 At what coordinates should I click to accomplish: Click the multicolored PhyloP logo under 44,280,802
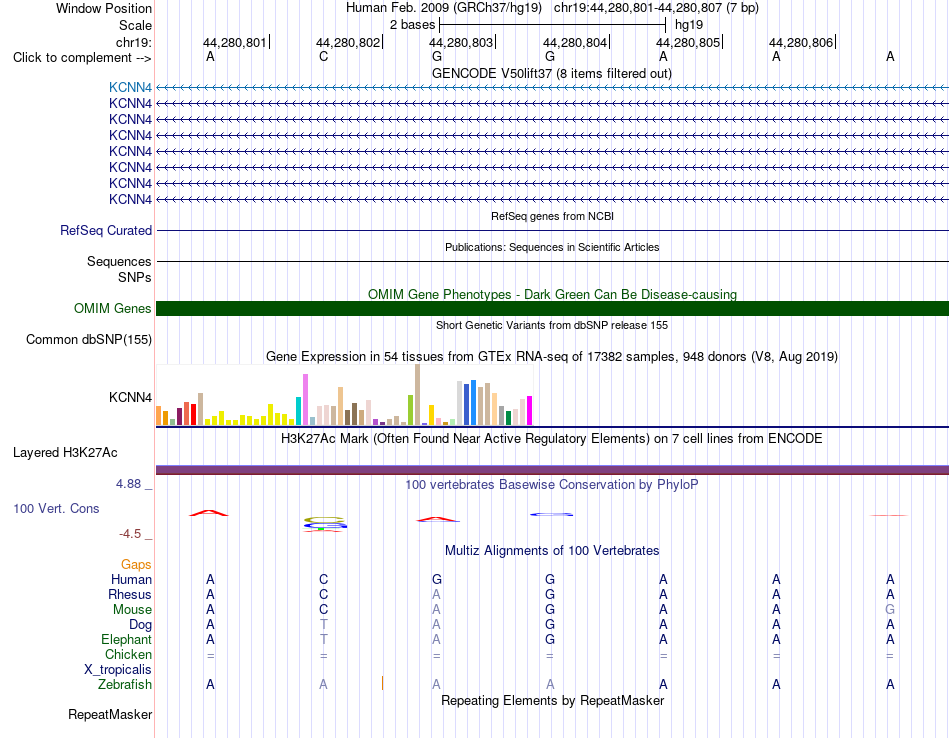pos(325,524)
